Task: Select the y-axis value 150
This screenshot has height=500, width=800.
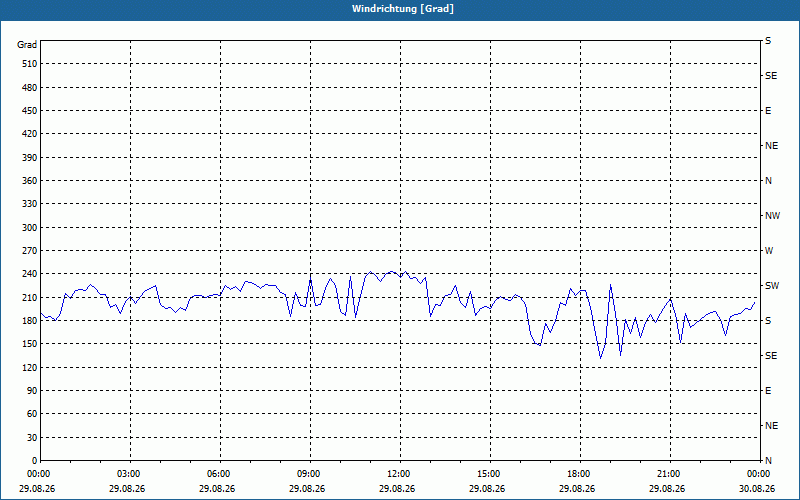Action: click(30, 344)
